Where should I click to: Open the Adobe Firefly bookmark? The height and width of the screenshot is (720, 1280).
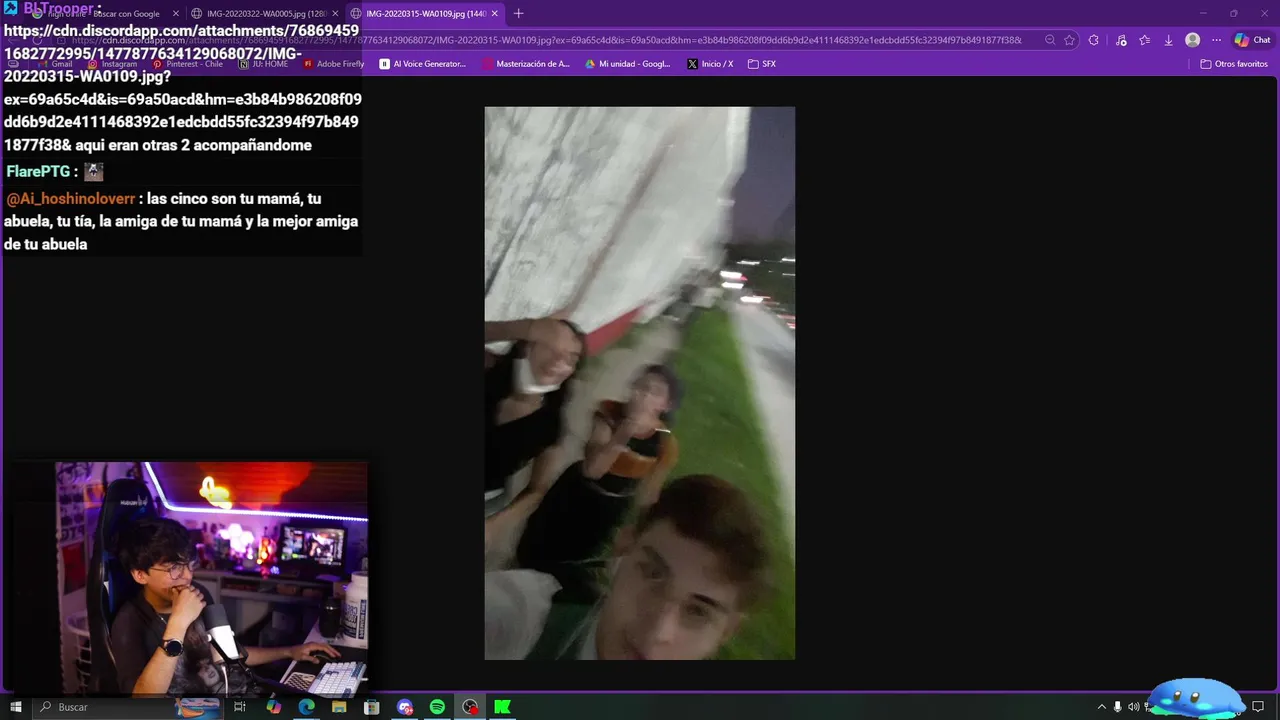(x=334, y=64)
